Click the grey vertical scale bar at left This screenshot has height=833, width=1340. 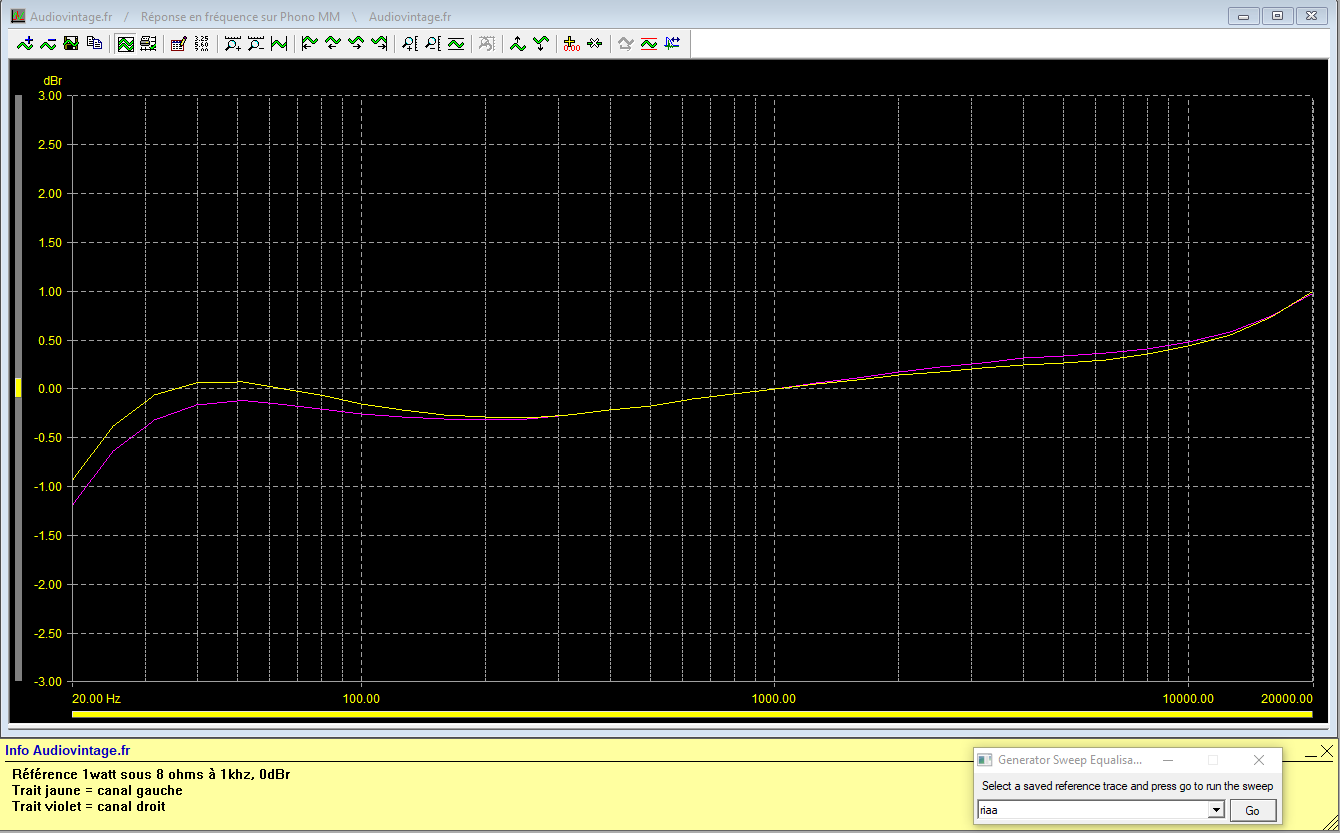point(18,388)
